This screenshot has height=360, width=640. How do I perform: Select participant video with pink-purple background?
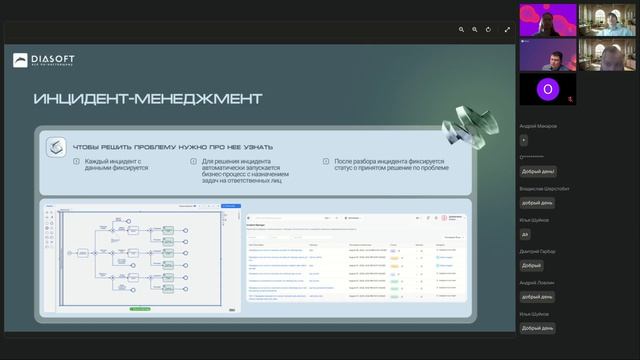point(548,20)
